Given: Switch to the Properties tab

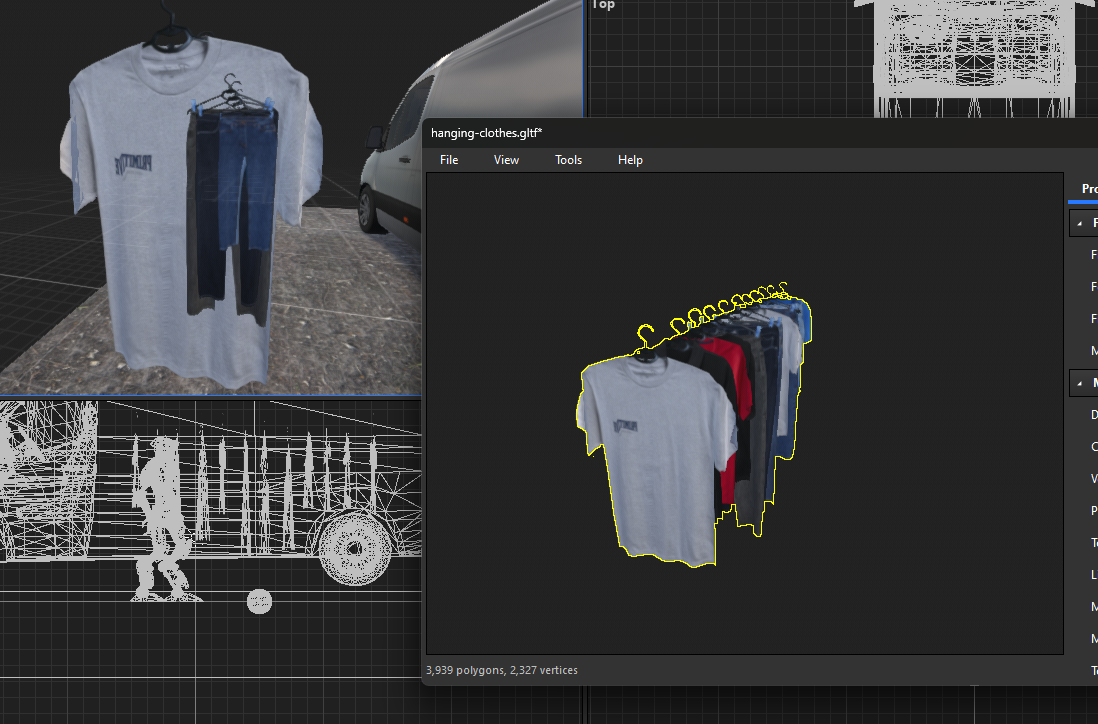Looking at the screenshot, I should pyautogui.click(x=1089, y=189).
